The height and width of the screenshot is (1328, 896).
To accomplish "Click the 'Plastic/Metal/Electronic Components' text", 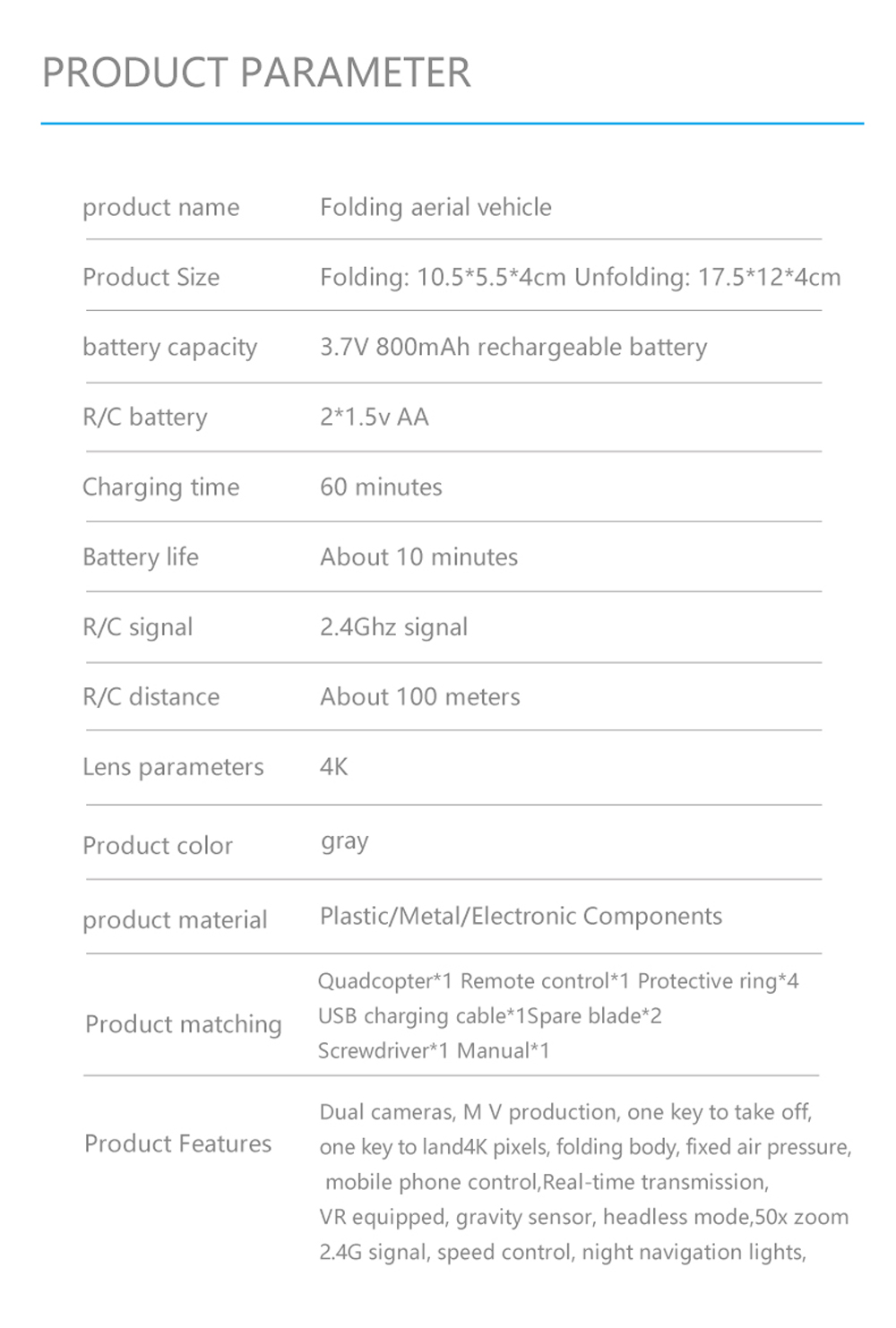I will pos(521,917).
